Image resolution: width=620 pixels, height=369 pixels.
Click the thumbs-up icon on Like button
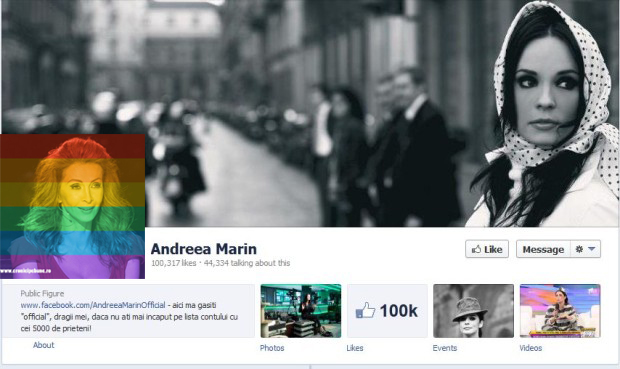click(476, 249)
